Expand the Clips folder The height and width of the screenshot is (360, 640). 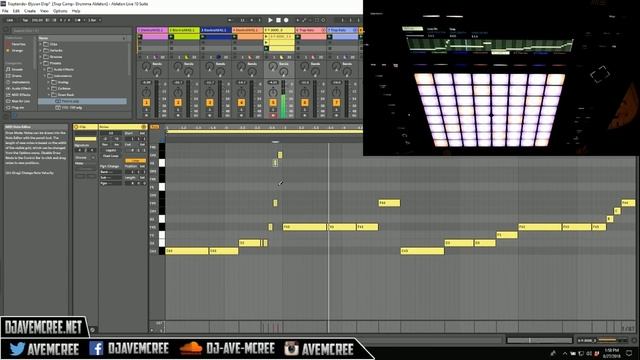click(40, 44)
